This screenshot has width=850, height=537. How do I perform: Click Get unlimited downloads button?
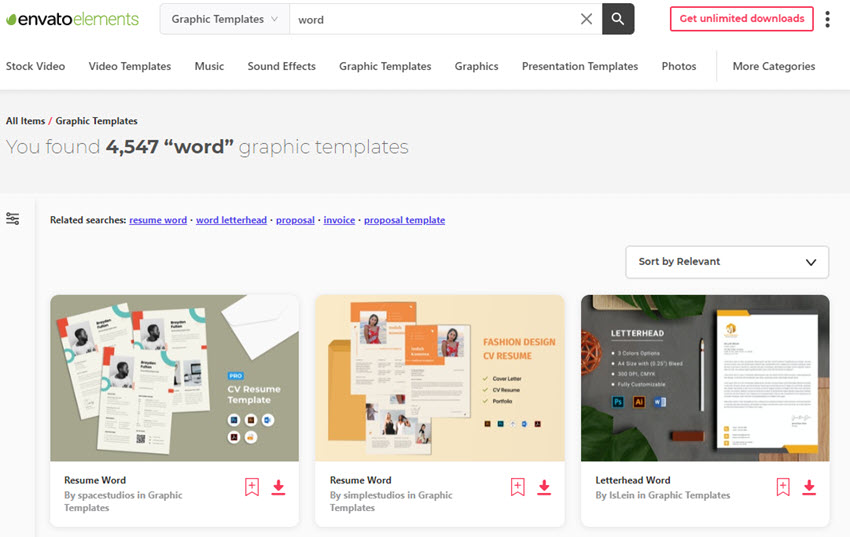[742, 18]
